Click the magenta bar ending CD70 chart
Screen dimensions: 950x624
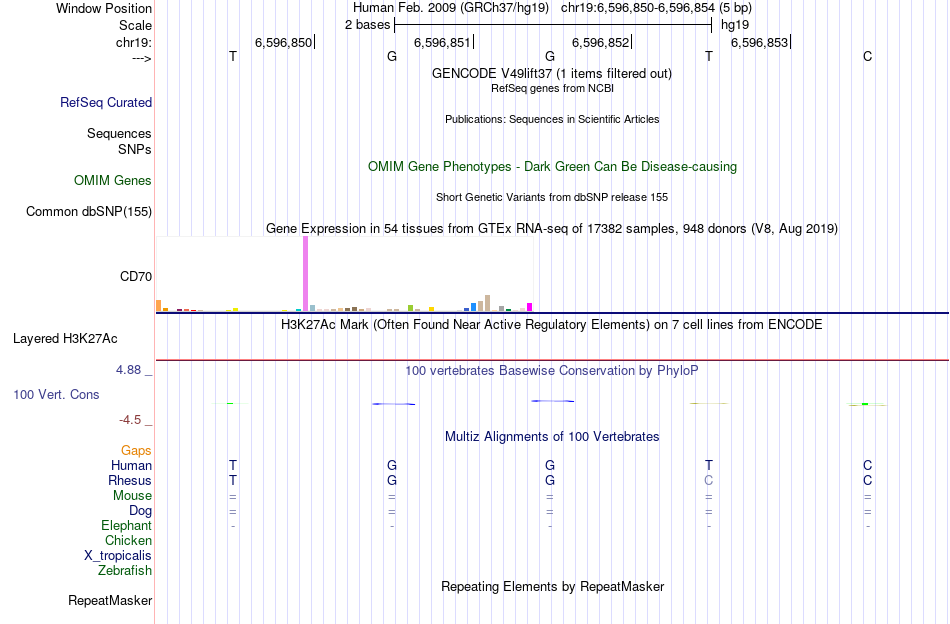pyautogui.click(x=530, y=307)
